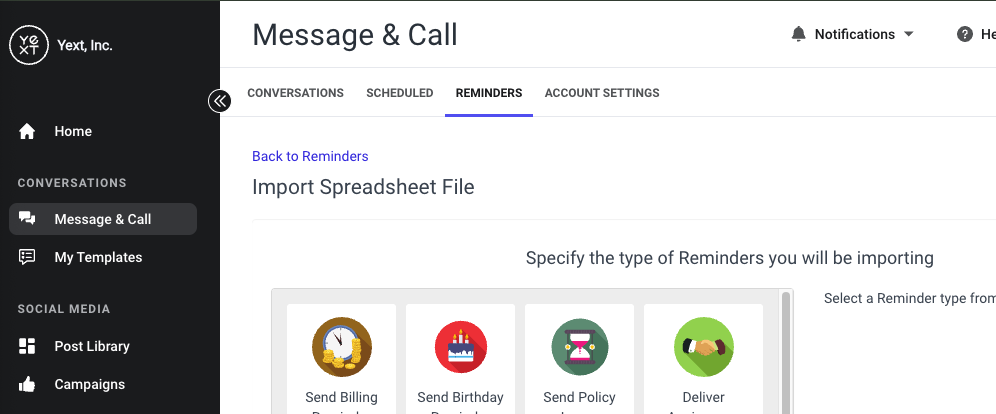Follow the Back to Reminders link
The width and height of the screenshot is (996, 414).
(310, 156)
